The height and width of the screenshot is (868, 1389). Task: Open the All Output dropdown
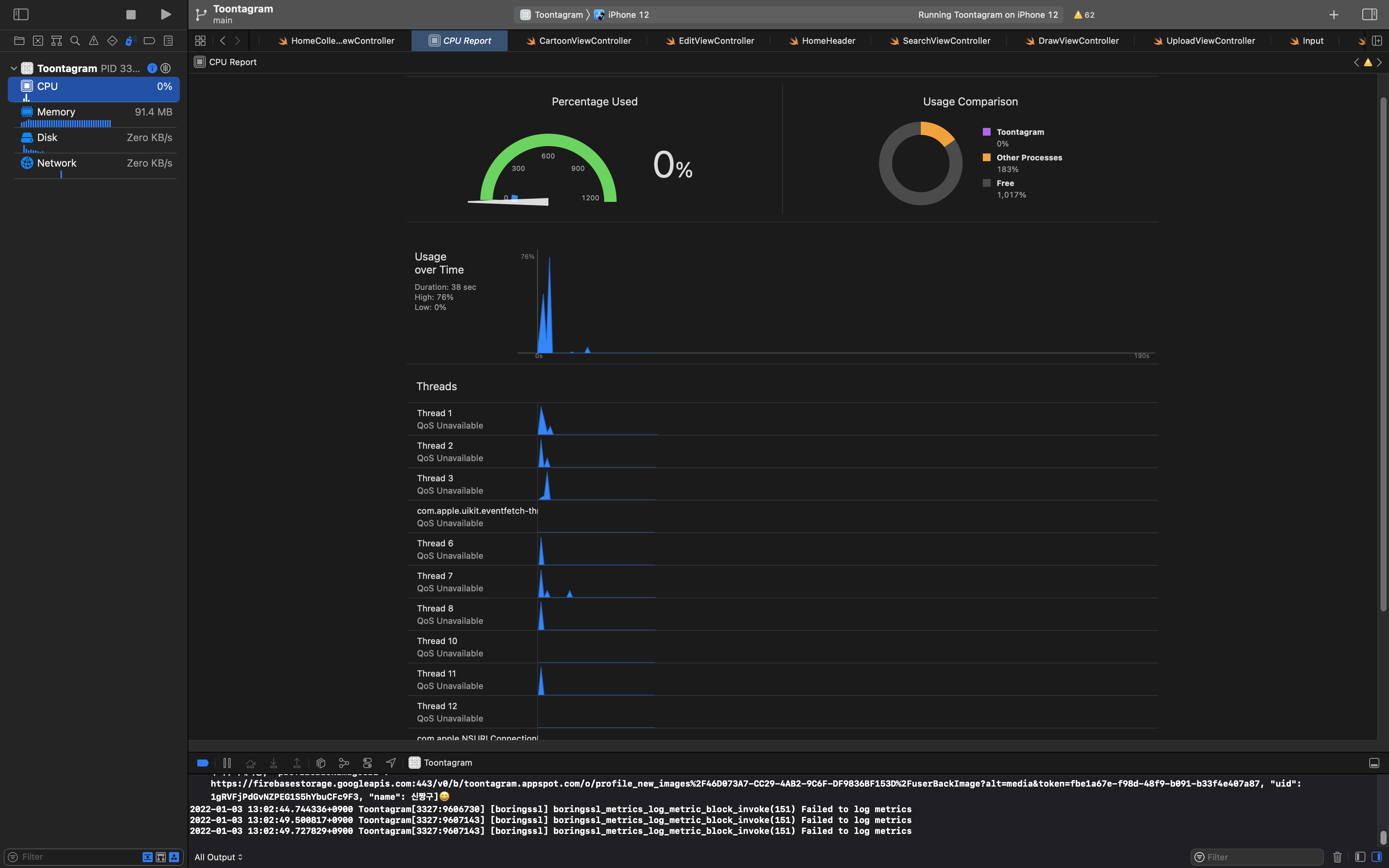(x=218, y=857)
